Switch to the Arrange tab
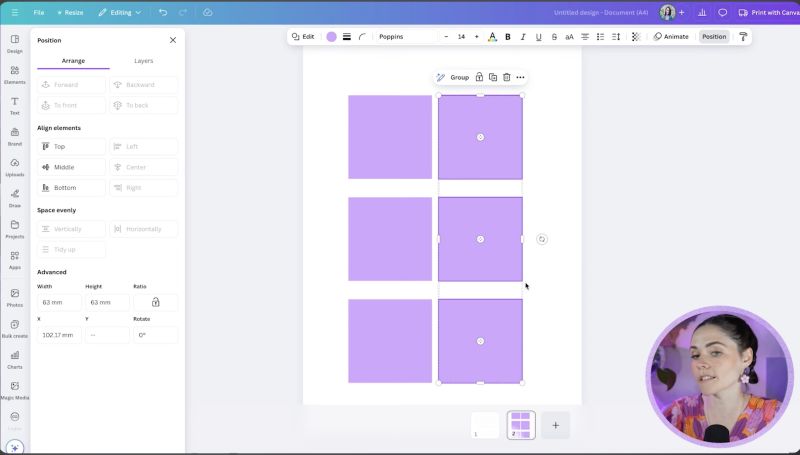Viewport: 800px width, 455px height. click(x=73, y=61)
